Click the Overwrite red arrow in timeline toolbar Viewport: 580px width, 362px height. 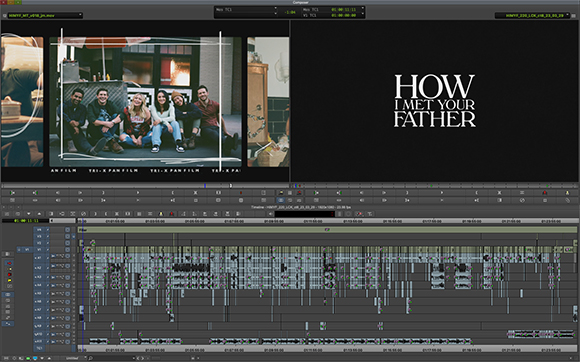pos(172,214)
